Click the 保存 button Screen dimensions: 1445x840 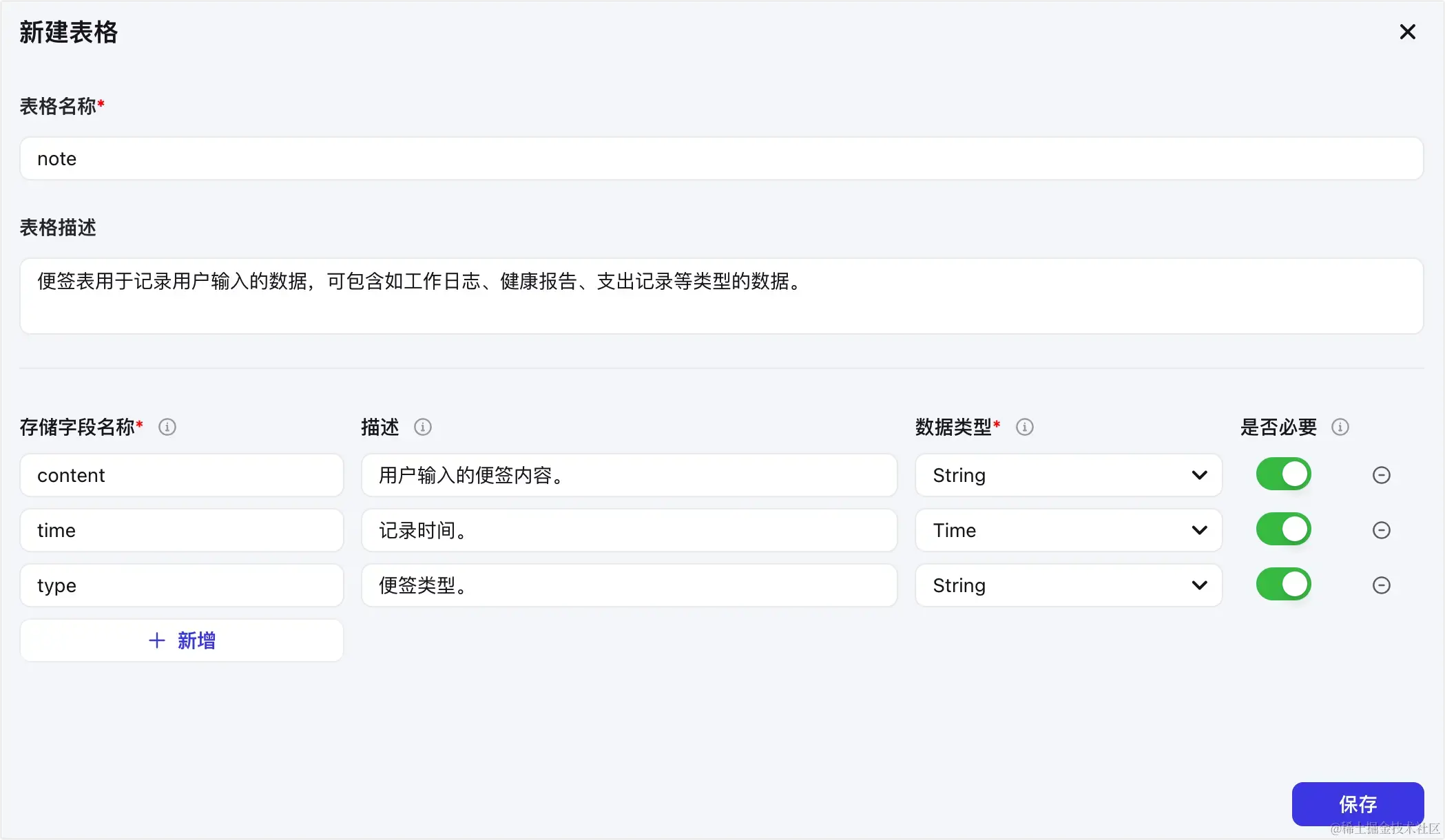pyautogui.click(x=1358, y=804)
